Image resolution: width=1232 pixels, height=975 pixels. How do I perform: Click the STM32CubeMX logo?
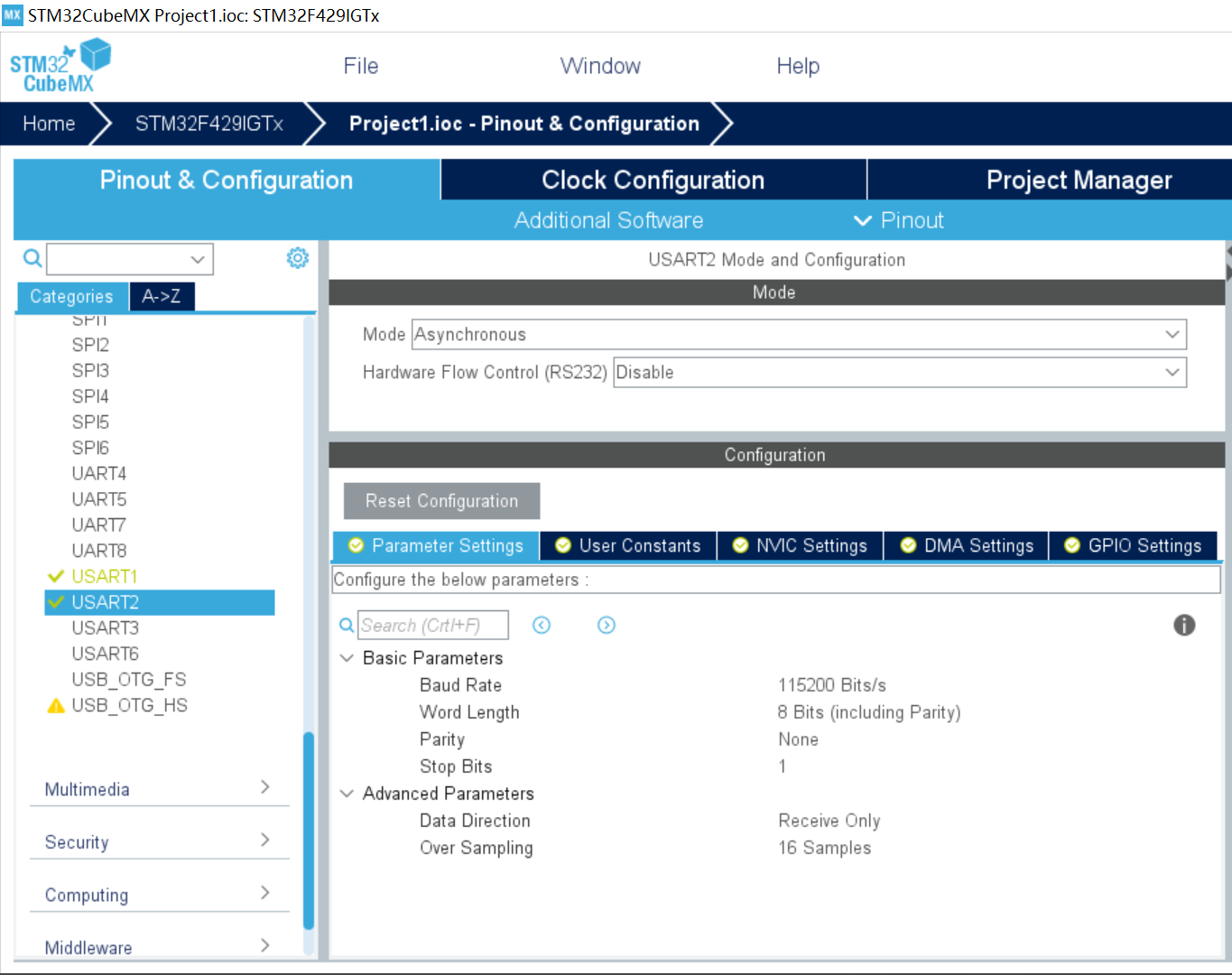[x=60, y=66]
